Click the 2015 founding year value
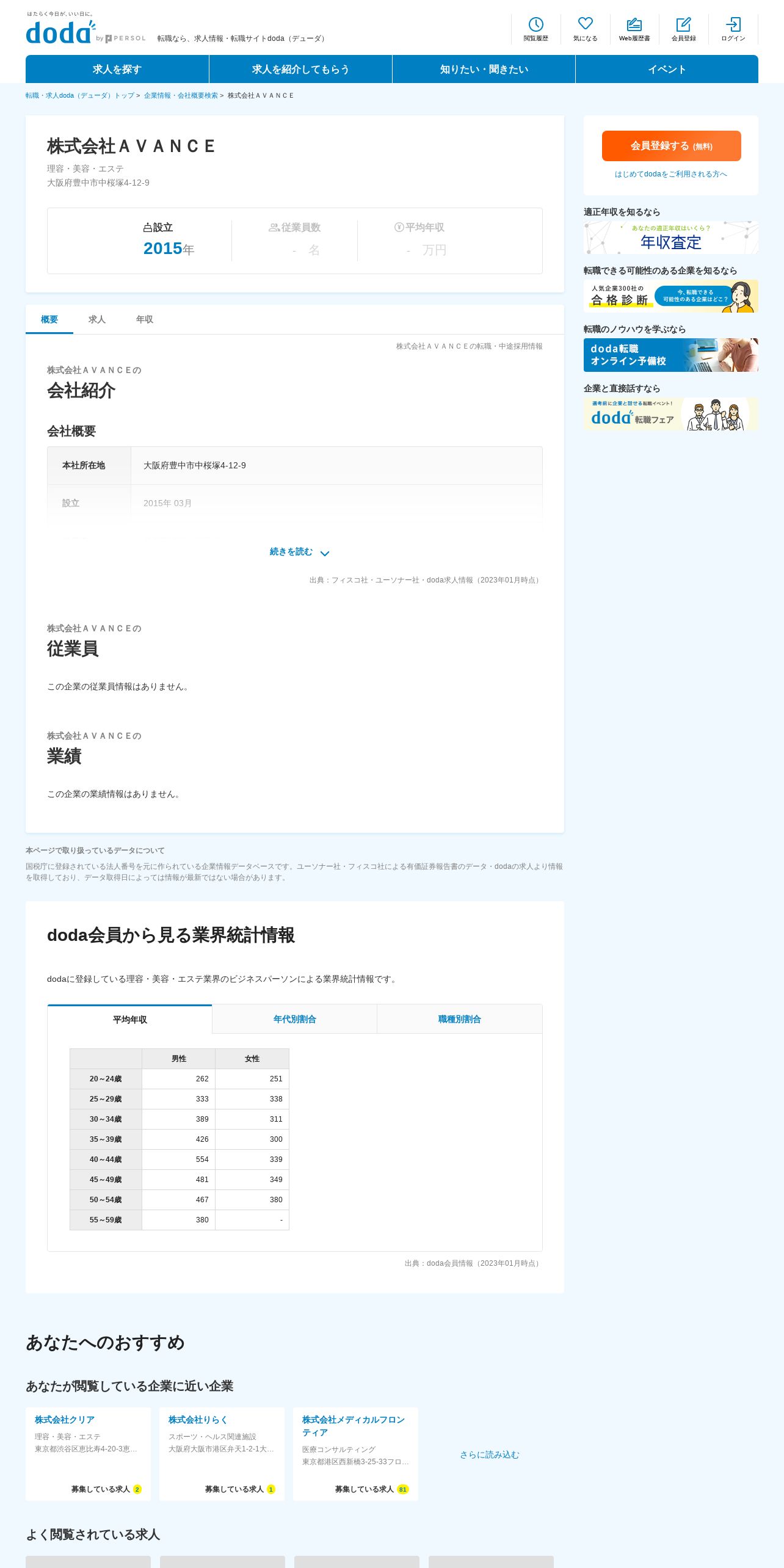 click(x=163, y=249)
